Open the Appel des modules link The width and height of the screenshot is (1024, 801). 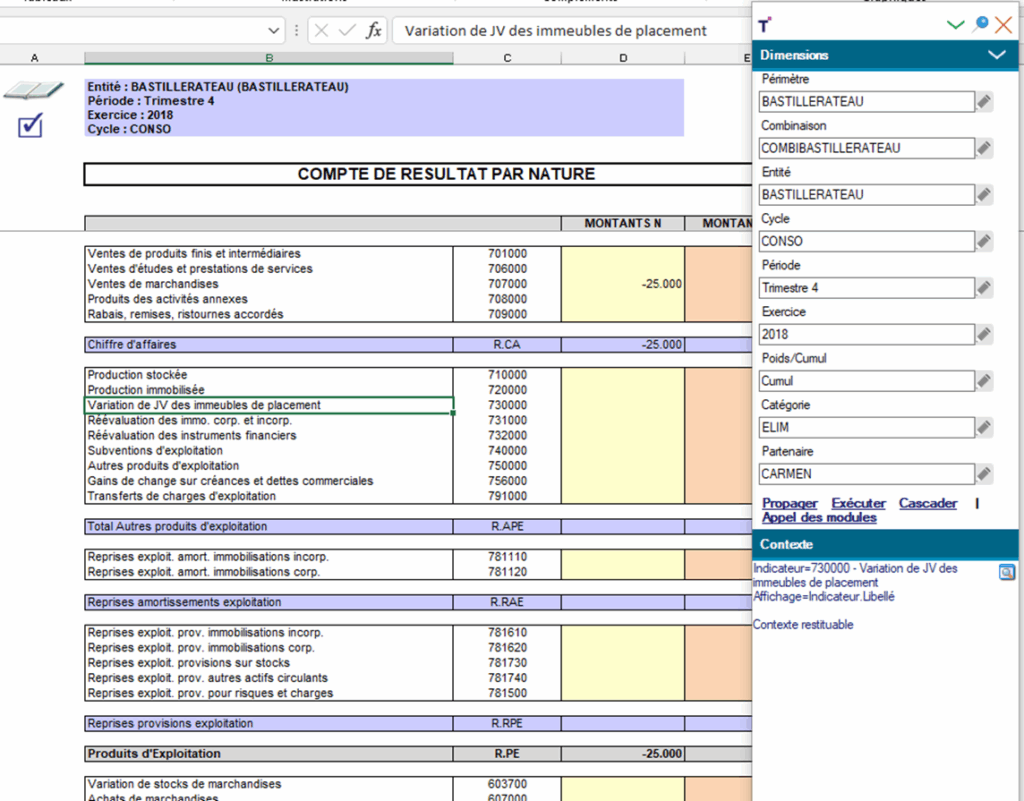[x=819, y=518]
